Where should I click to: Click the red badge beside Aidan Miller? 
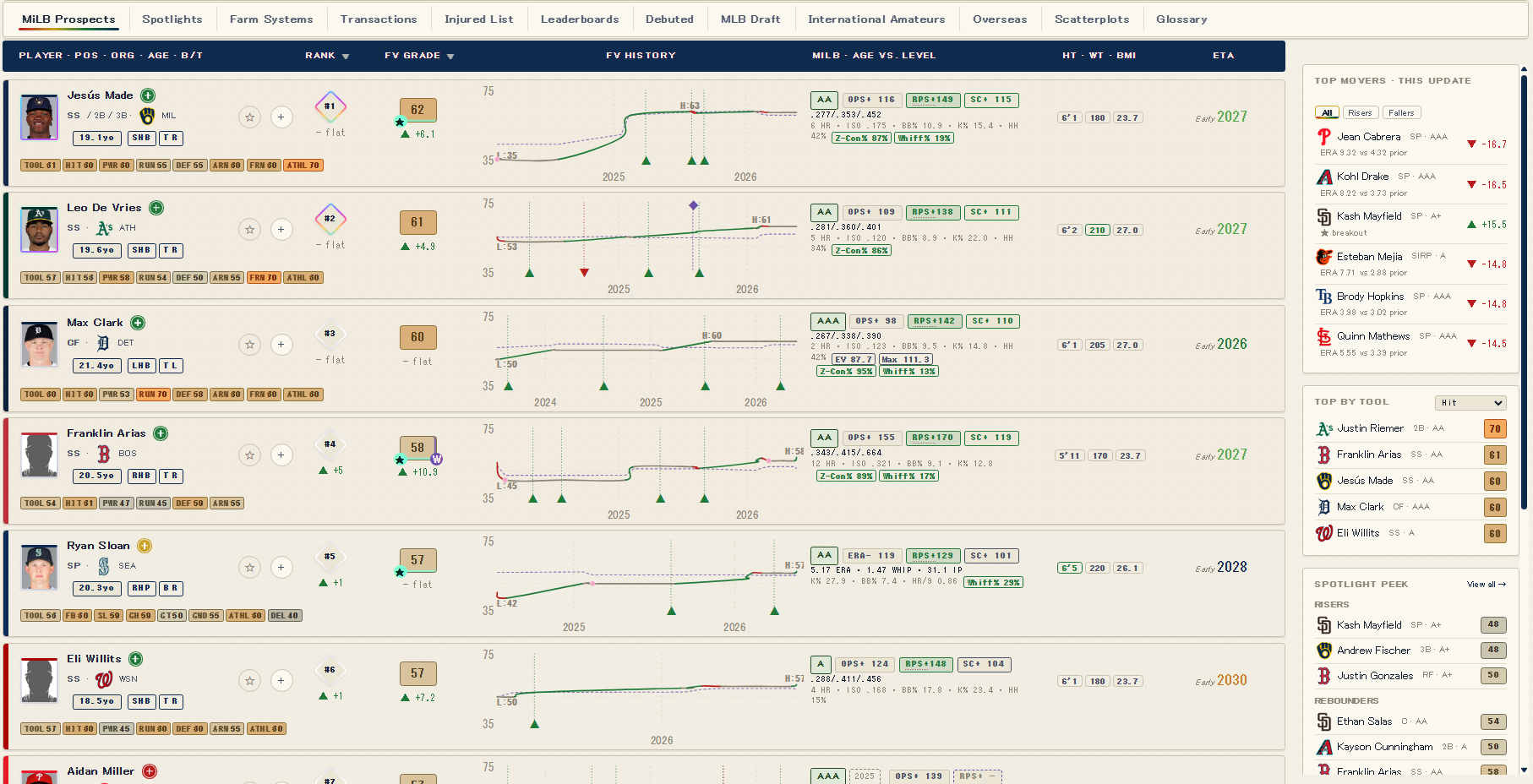coord(150,771)
